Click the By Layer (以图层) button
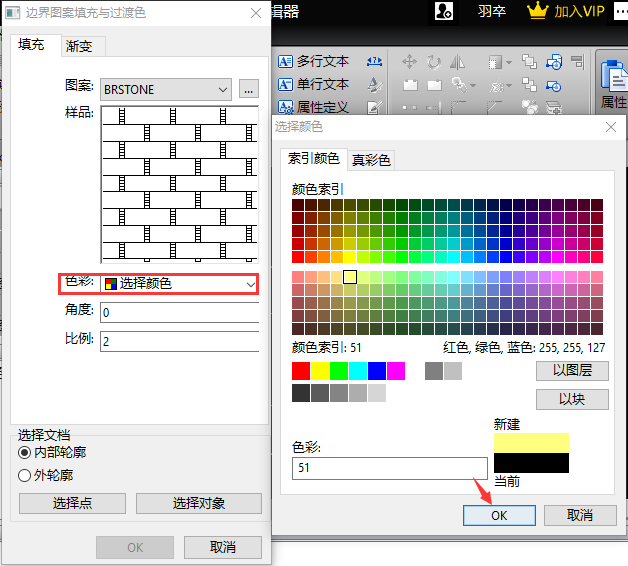 click(x=572, y=371)
